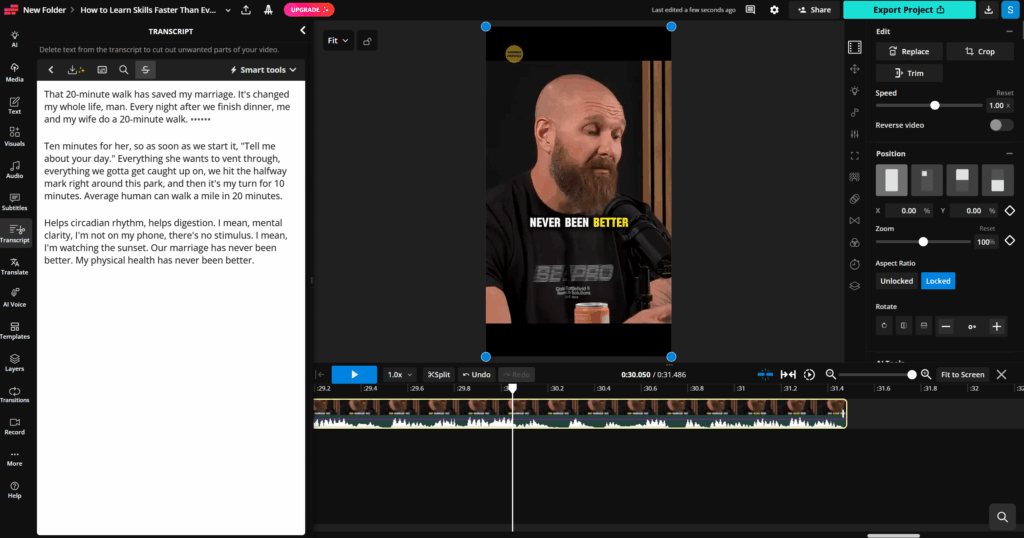The height and width of the screenshot is (538, 1024).
Task: Zoom in the timeline with plus magnifier
Action: pos(925,375)
